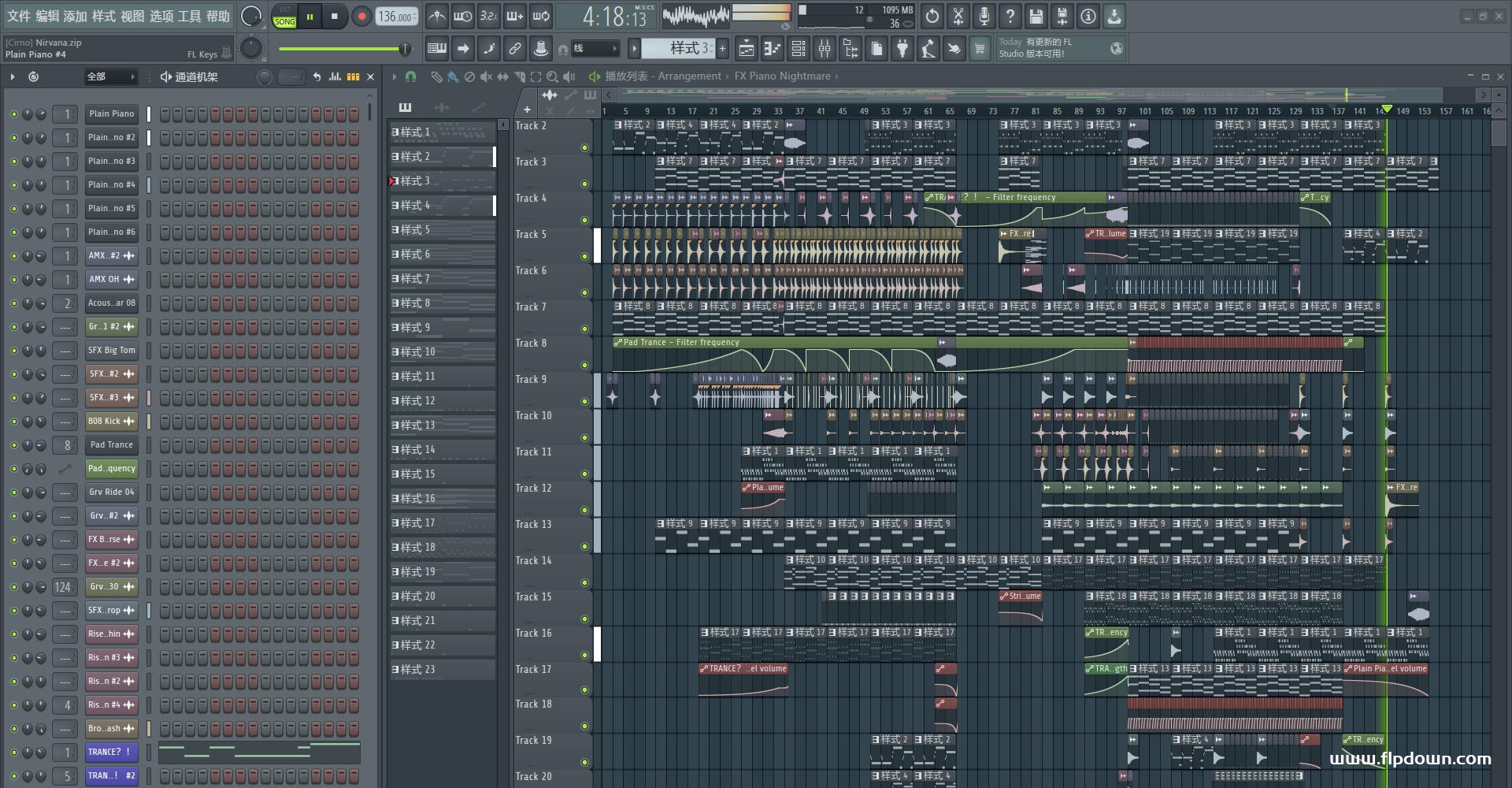1512x788 pixels.
Task: Open the 工具 menu
Action: (x=189, y=16)
